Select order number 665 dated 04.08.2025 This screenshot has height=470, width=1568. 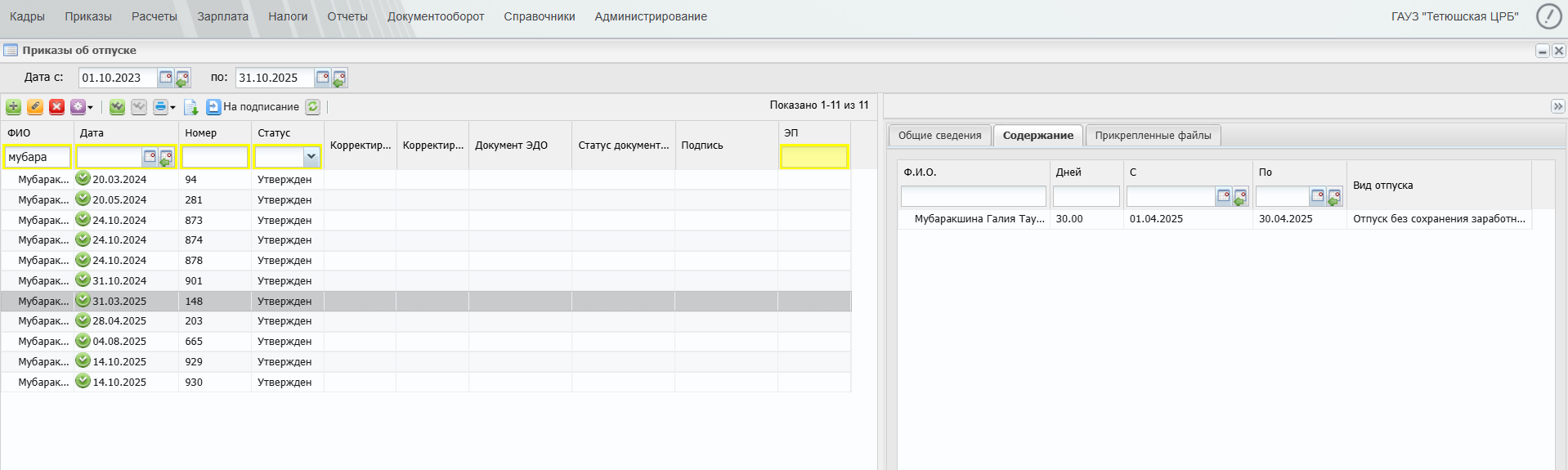click(x=426, y=342)
